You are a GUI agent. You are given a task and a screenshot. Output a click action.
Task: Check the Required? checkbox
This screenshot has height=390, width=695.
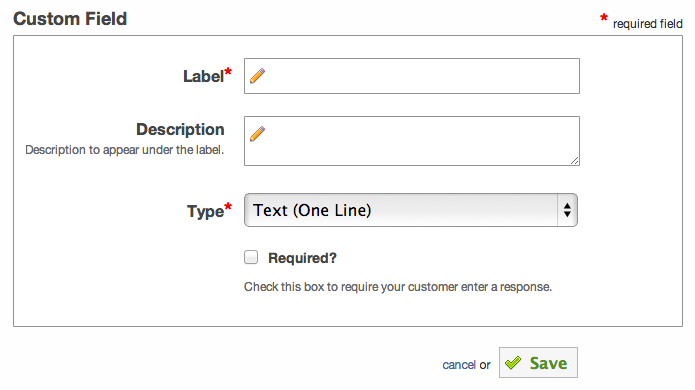[251, 257]
